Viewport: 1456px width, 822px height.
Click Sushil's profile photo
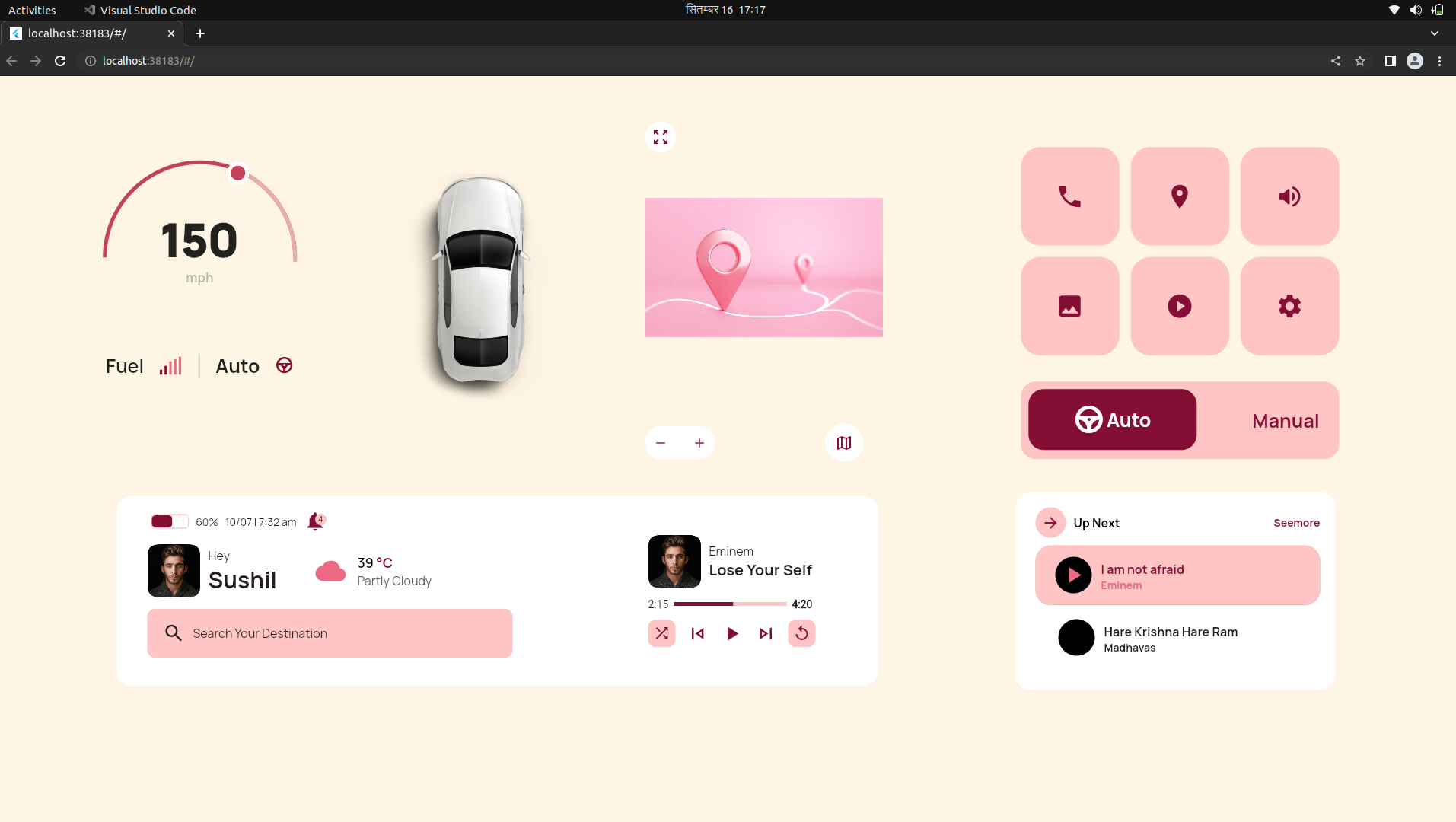tap(174, 571)
